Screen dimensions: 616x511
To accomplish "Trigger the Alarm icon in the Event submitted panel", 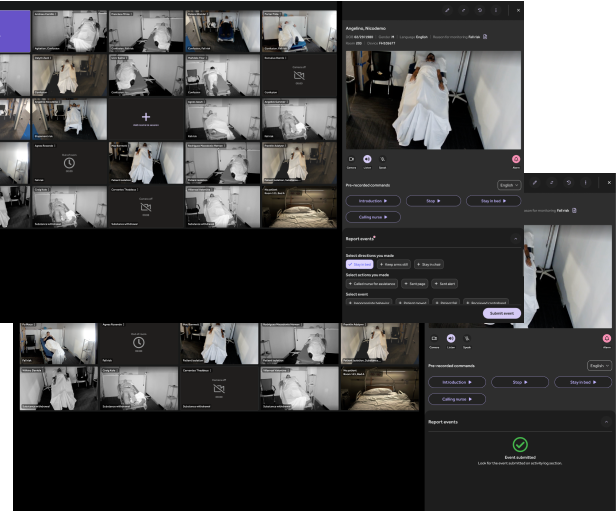I will (x=607, y=338).
